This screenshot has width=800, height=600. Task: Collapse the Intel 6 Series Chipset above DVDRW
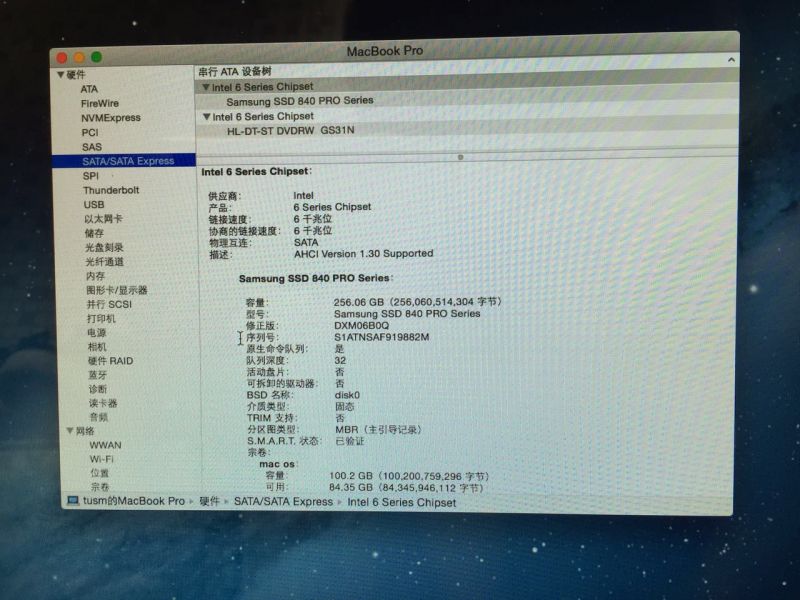(x=207, y=117)
